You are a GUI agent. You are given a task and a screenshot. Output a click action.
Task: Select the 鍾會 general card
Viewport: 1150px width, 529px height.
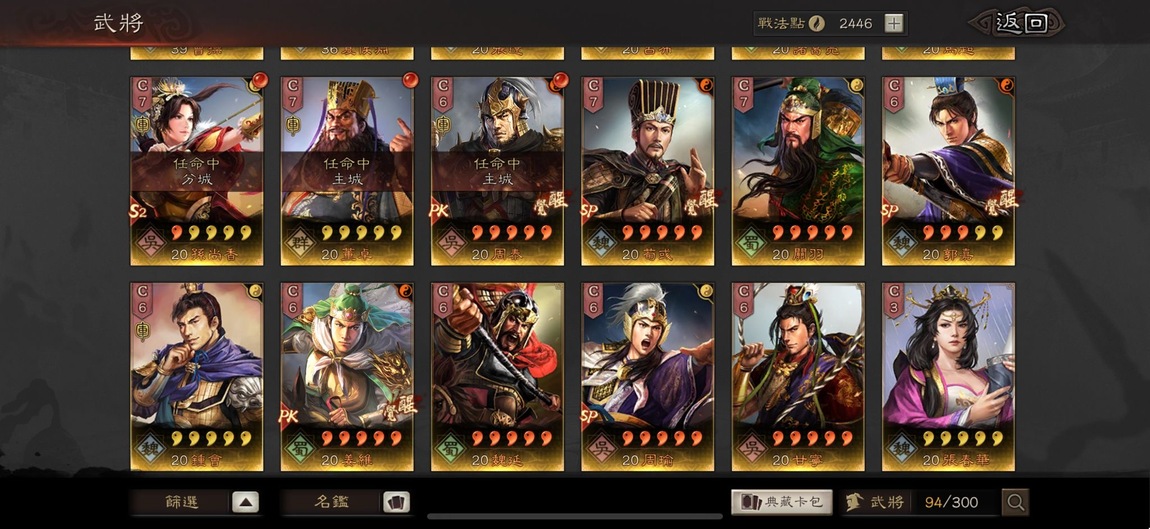197,377
